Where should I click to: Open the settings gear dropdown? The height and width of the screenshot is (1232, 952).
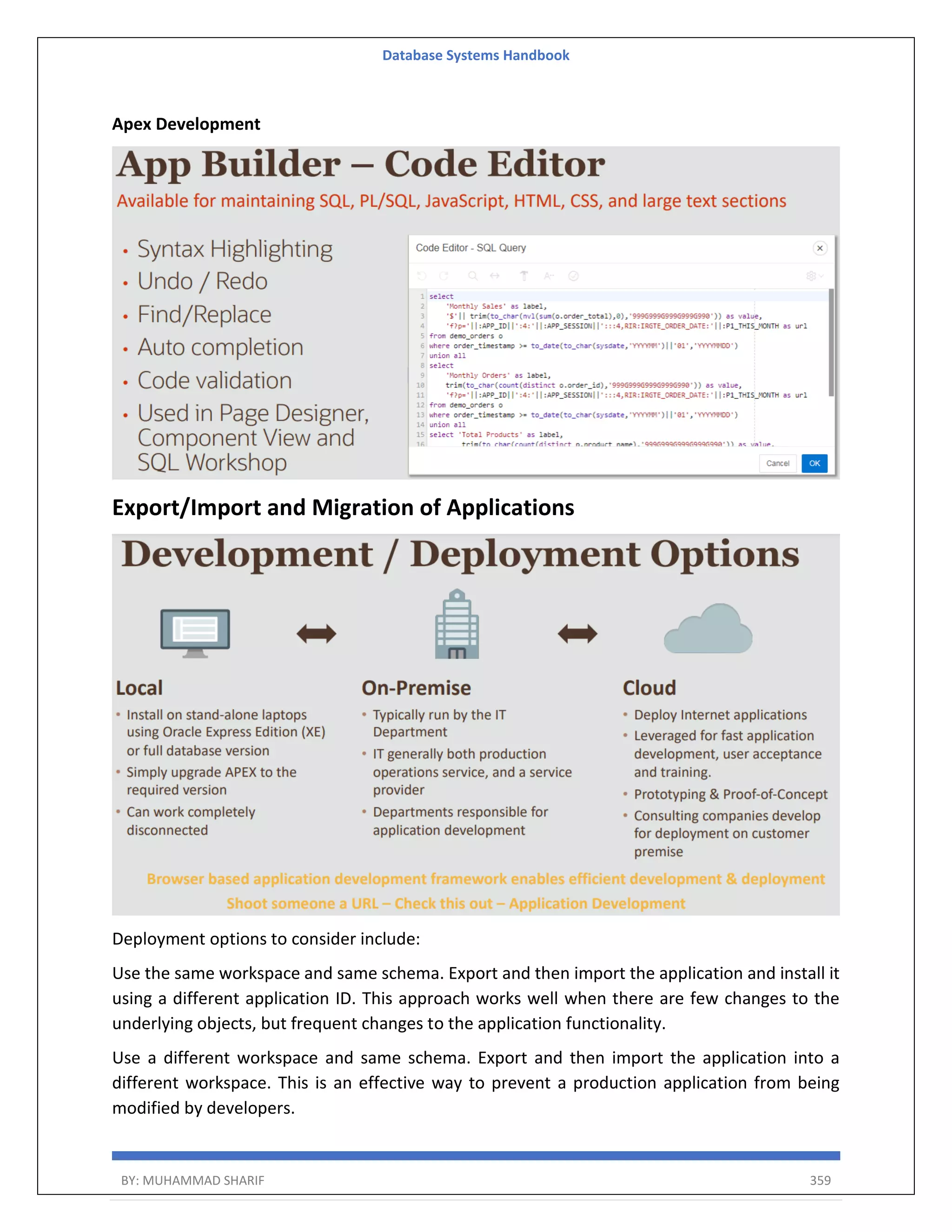tap(814, 276)
